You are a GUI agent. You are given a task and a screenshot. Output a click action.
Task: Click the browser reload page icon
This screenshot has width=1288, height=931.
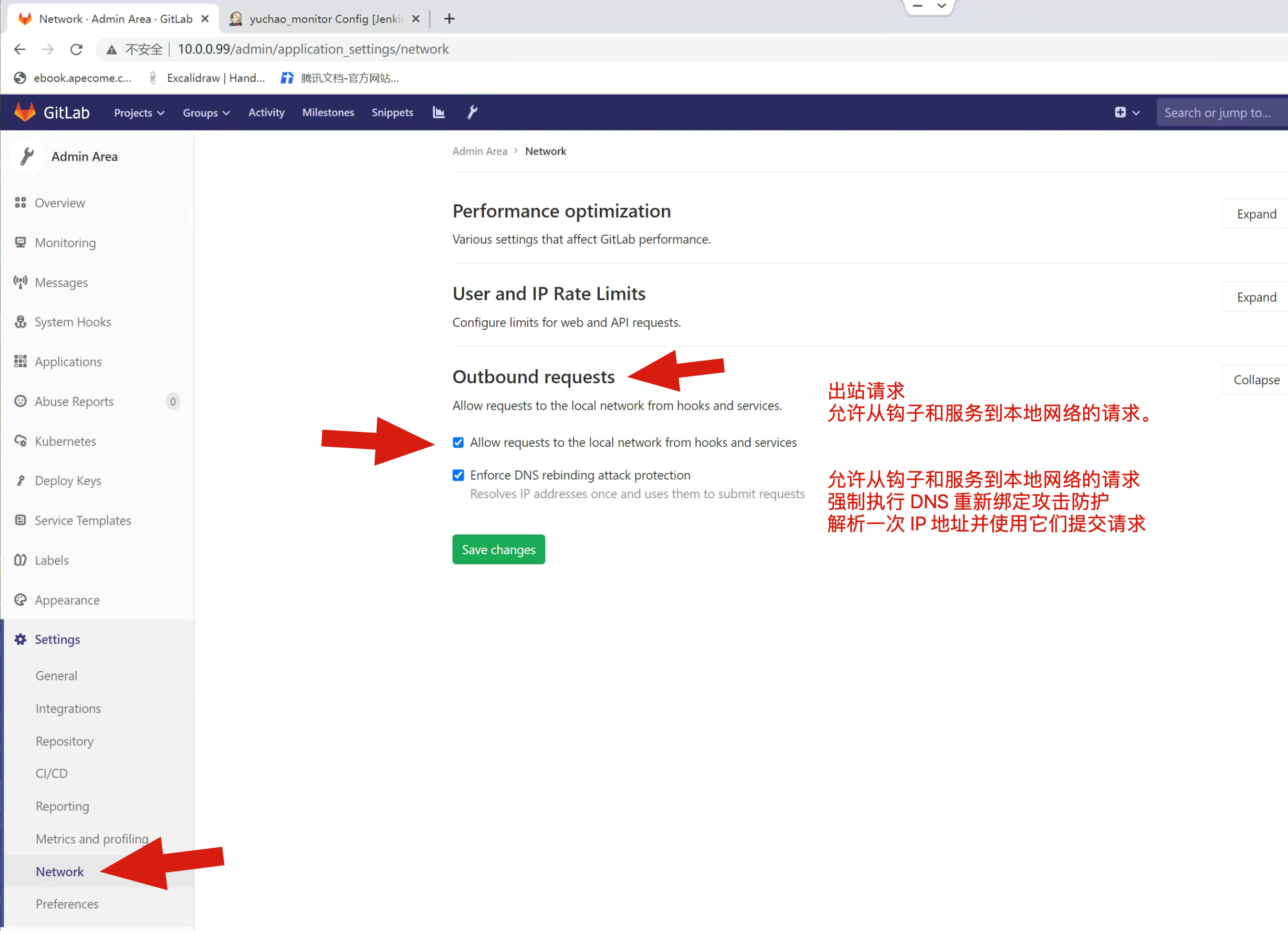click(x=76, y=50)
